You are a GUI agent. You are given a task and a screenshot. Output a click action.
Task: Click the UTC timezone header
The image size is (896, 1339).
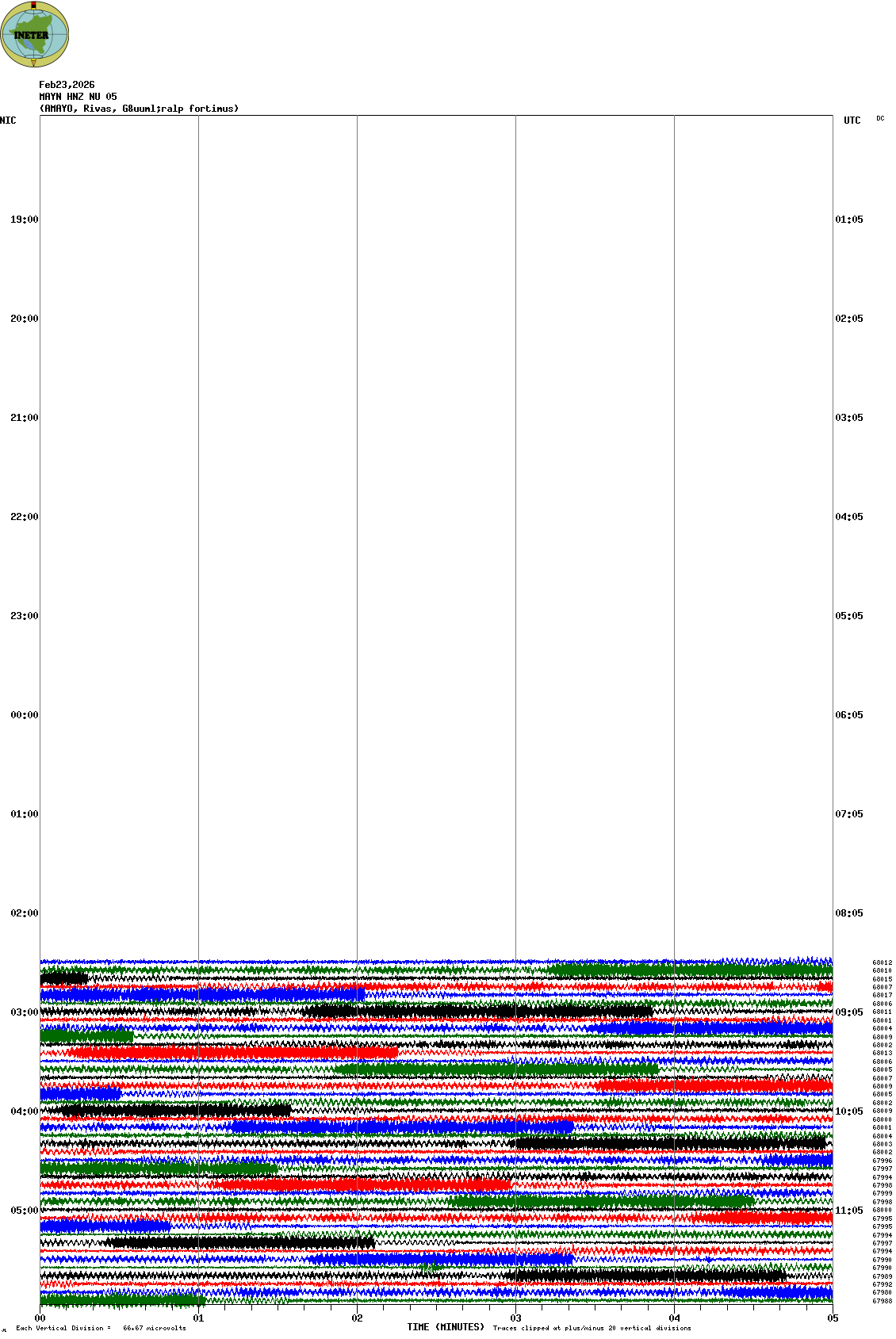point(852,121)
